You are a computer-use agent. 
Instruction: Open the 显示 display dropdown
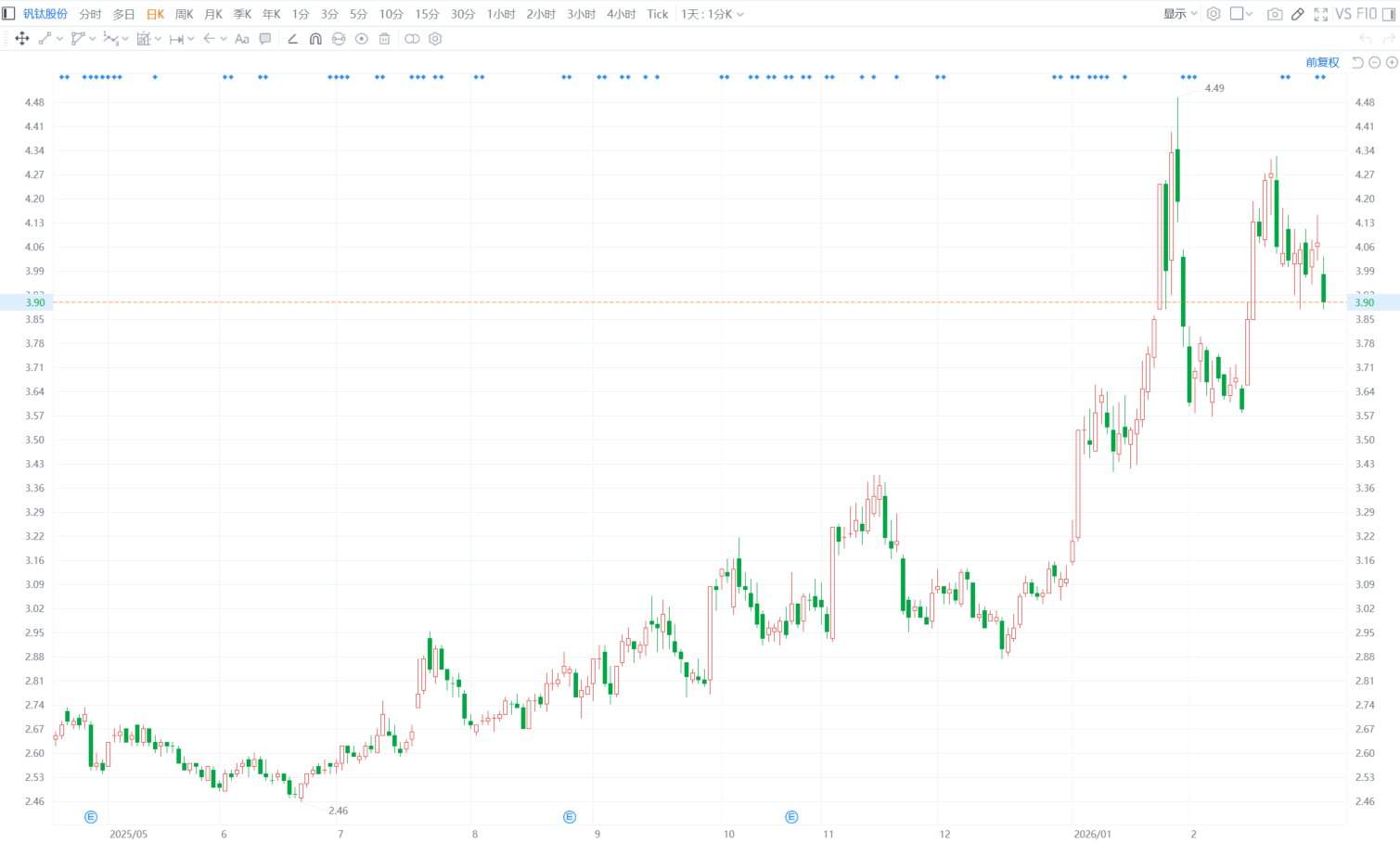(x=1180, y=14)
